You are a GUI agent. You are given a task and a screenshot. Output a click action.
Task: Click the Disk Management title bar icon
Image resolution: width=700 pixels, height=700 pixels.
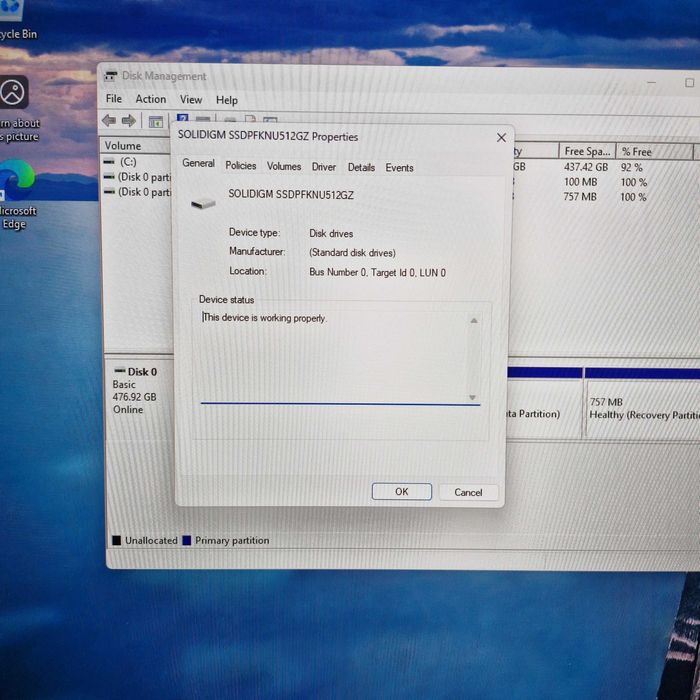(110, 76)
